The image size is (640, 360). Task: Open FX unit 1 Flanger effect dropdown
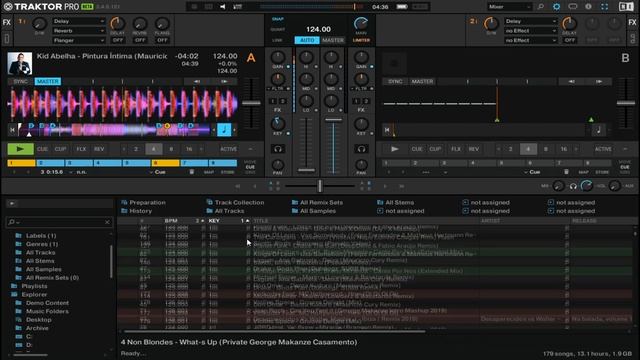(79, 40)
